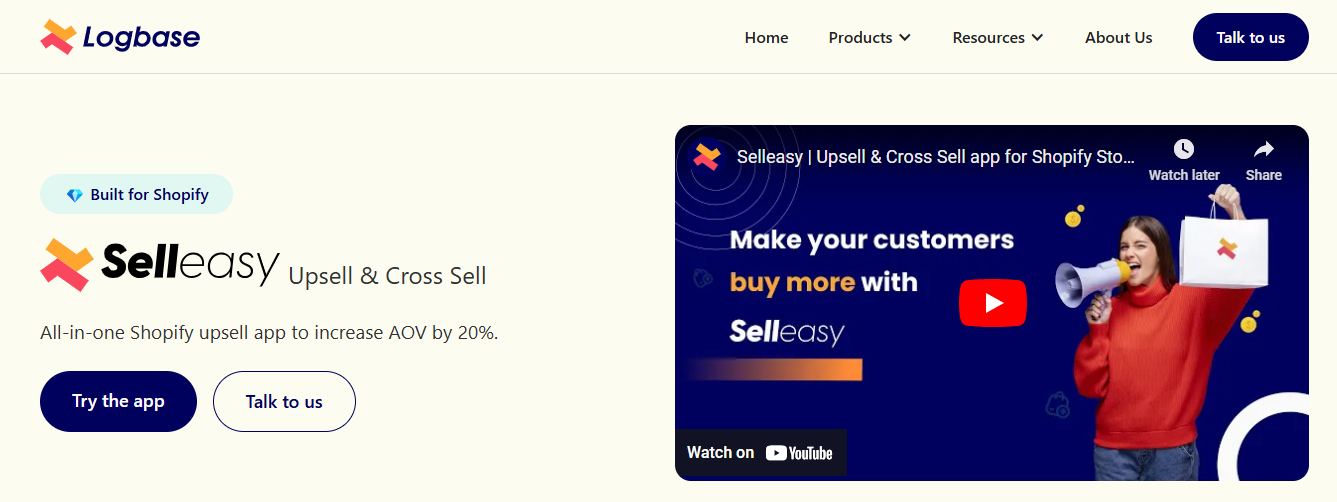Go to the Home page link
This screenshot has height=502, width=1337.
(x=766, y=38)
